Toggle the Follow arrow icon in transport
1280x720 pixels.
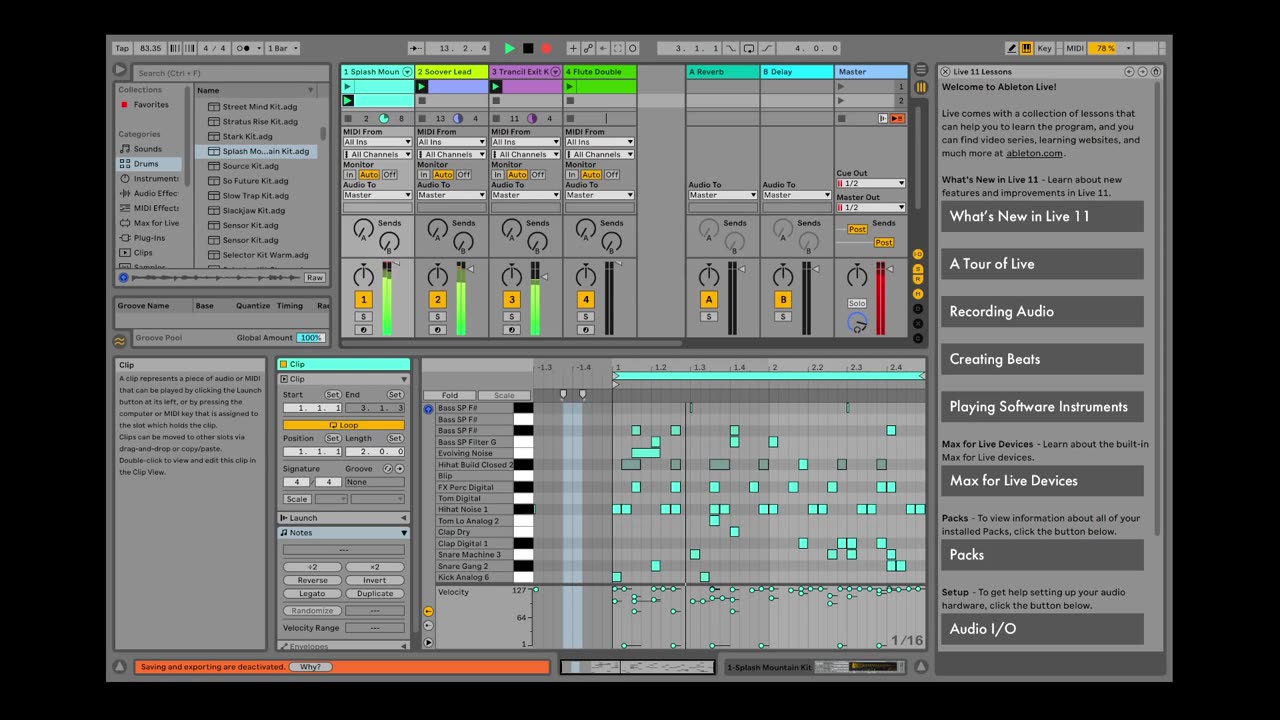416,48
